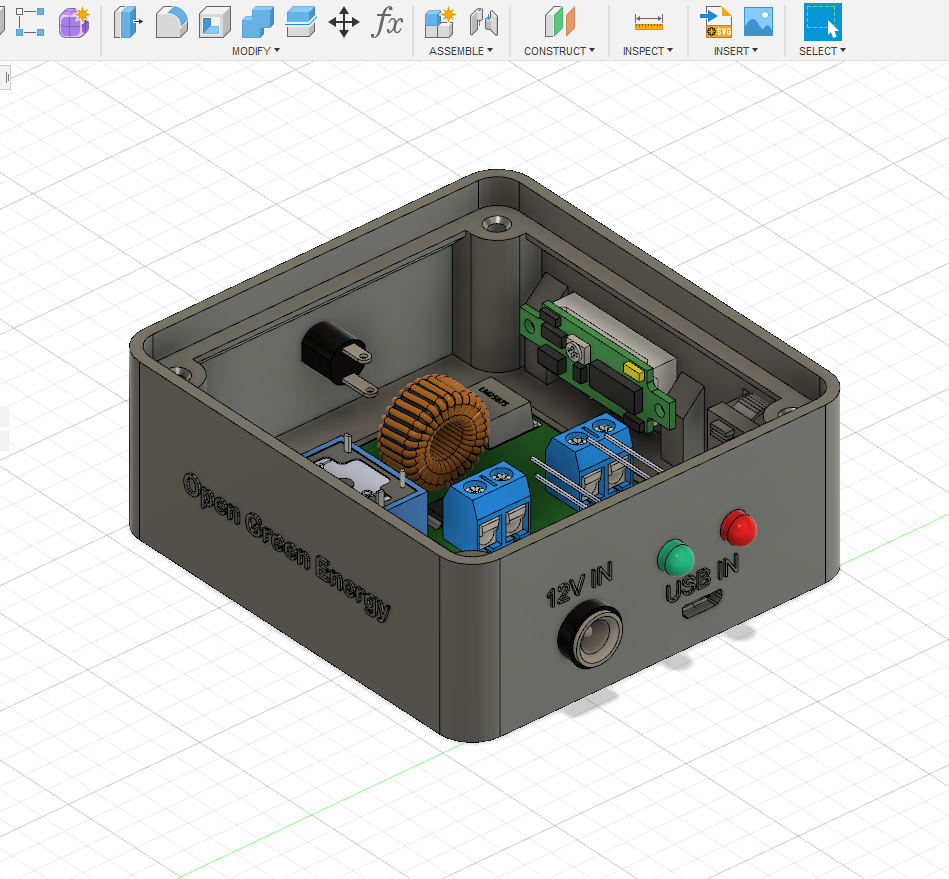Activate the Press Pull tool
Screen dimensions: 949x879
[128, 22]
